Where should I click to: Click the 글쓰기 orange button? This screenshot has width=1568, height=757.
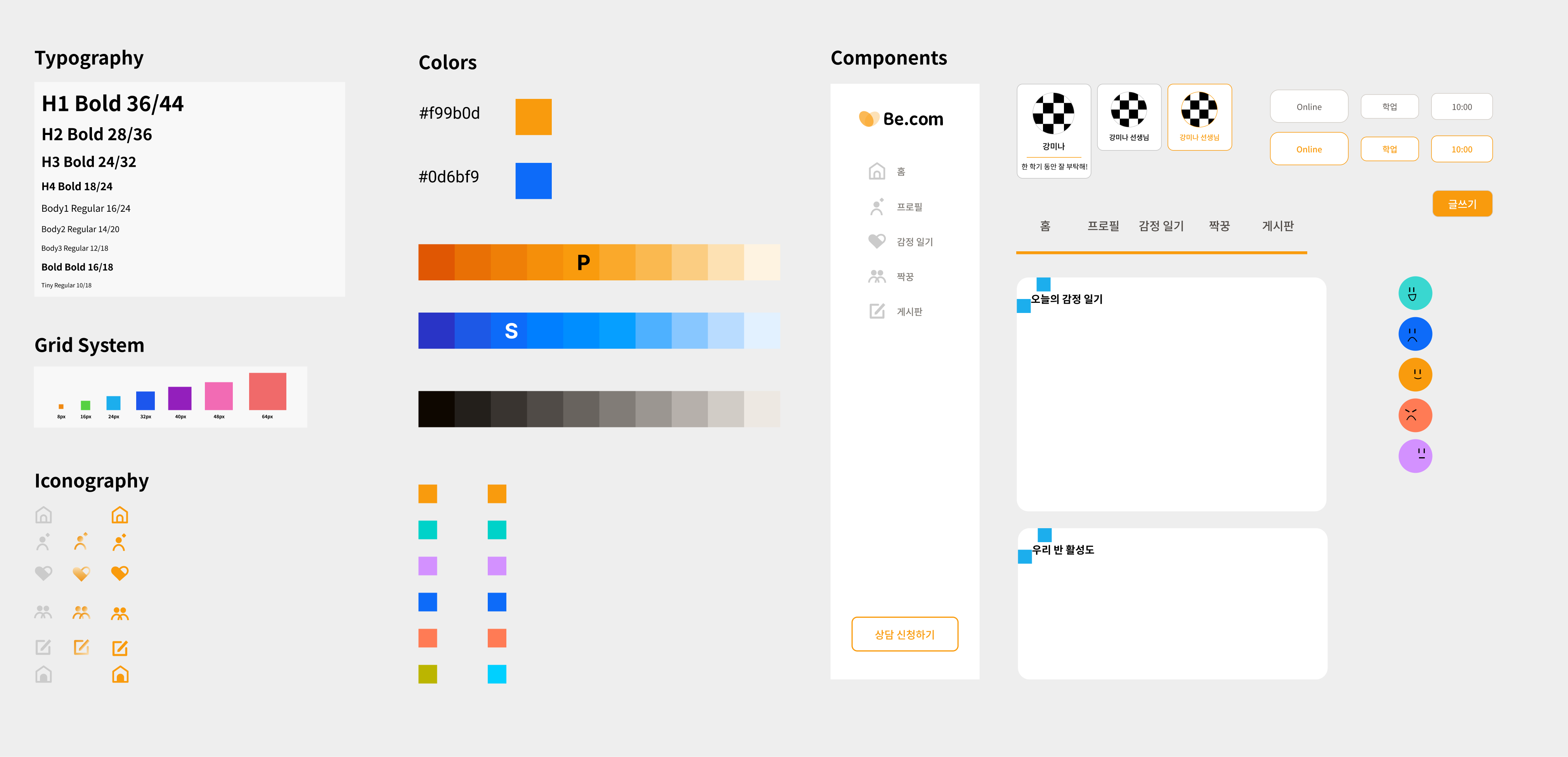click(1462, 204)
